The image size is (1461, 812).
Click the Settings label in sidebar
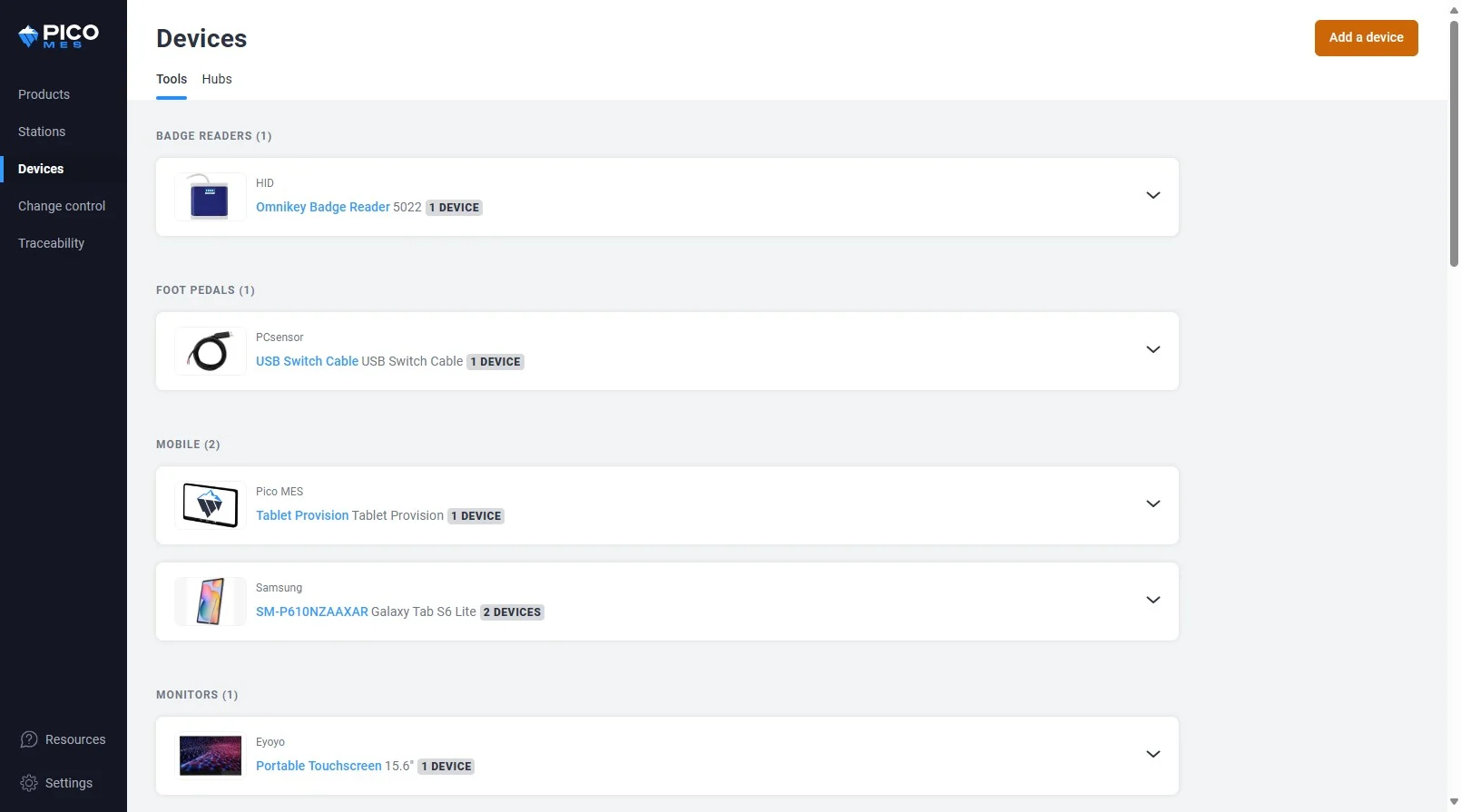[x=69, y=783]
